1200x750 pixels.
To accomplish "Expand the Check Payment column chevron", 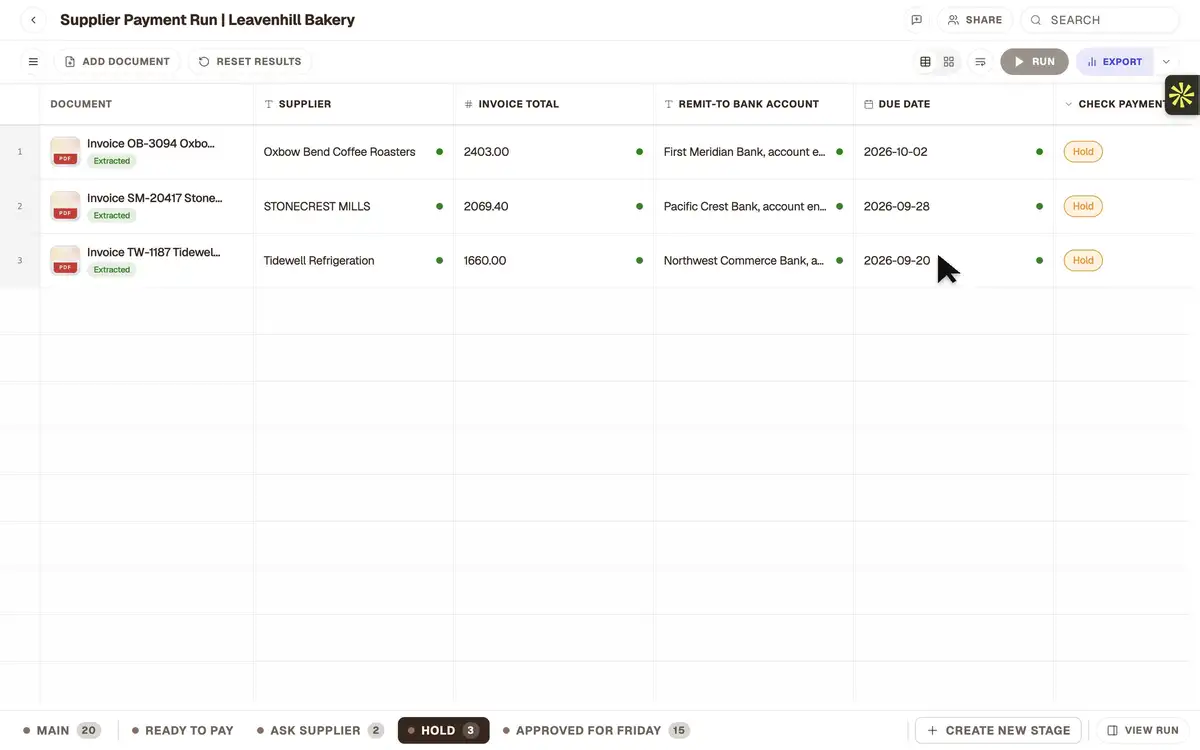I will coord(1068,104).
